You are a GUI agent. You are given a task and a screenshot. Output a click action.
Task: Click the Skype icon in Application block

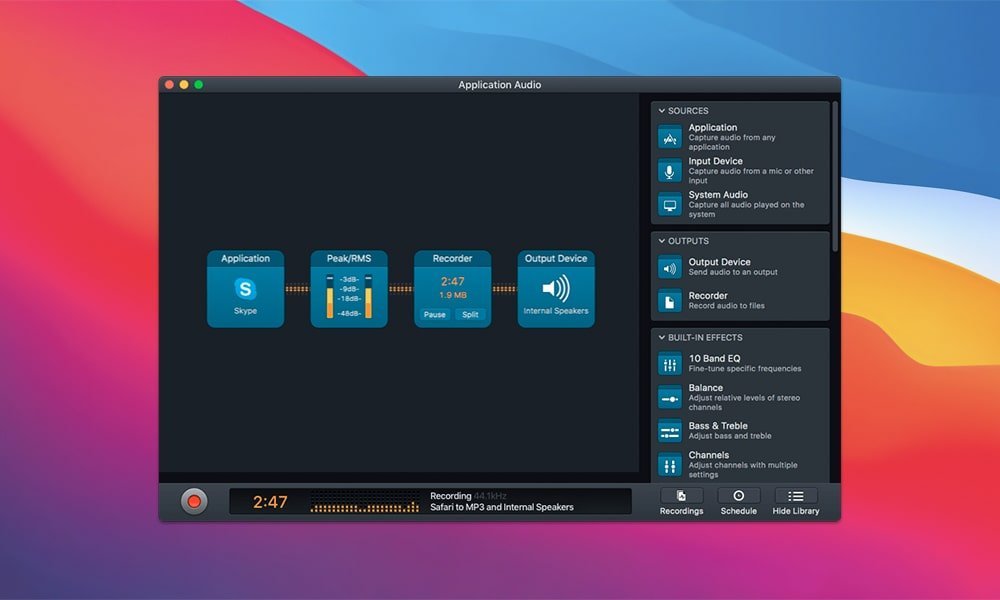(x=245, y=289)
